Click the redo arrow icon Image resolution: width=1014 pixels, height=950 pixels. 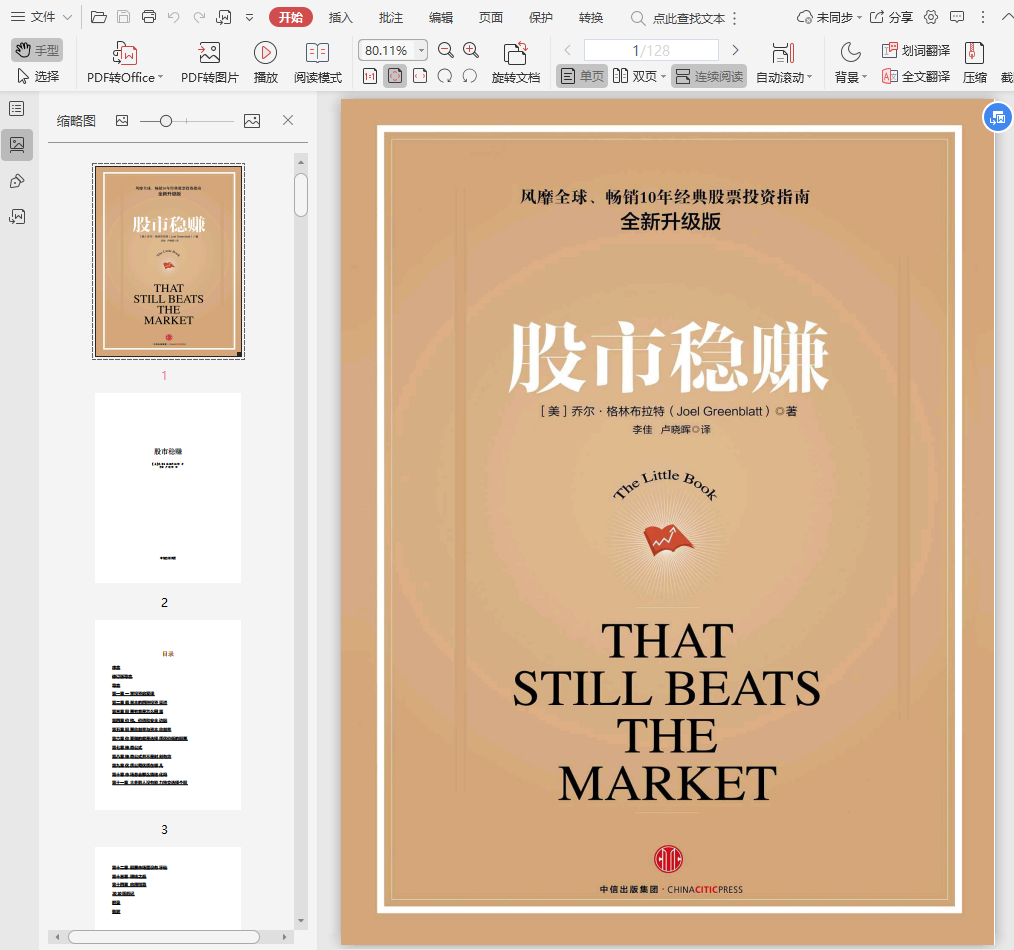199,17
